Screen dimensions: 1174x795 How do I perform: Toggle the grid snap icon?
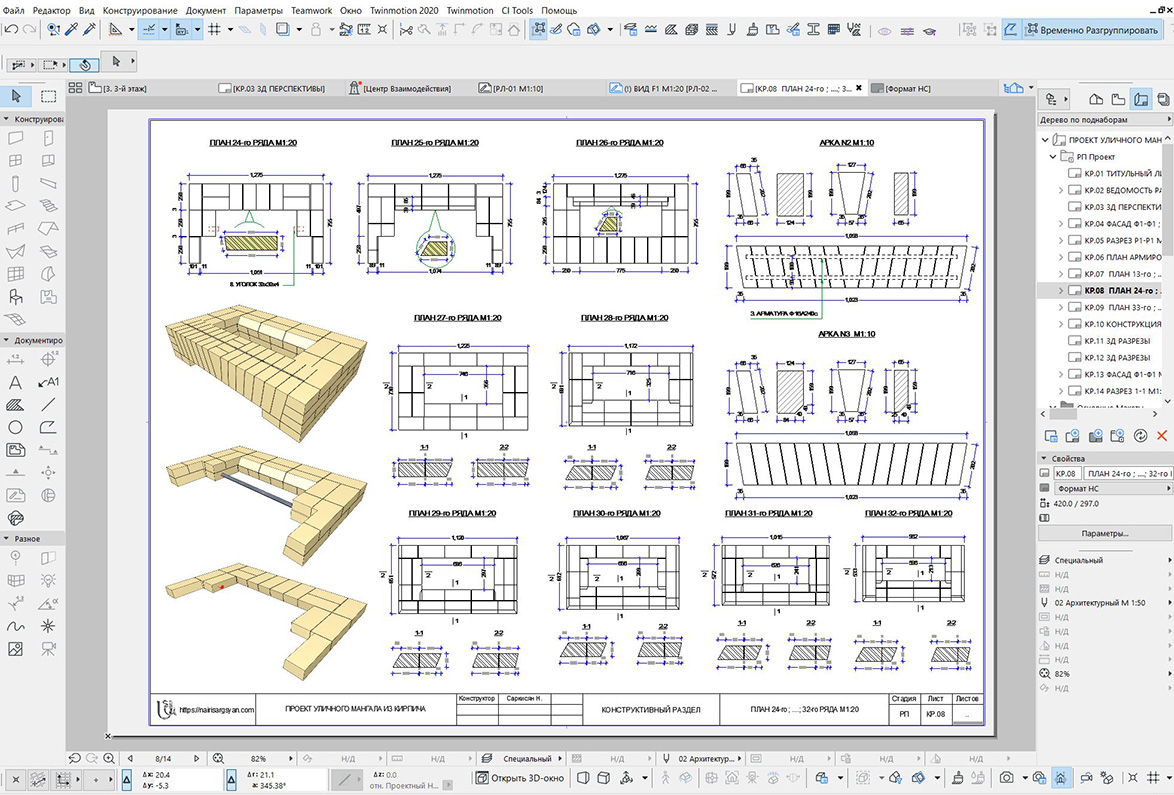pyautogui.click(x=214, y=29)
